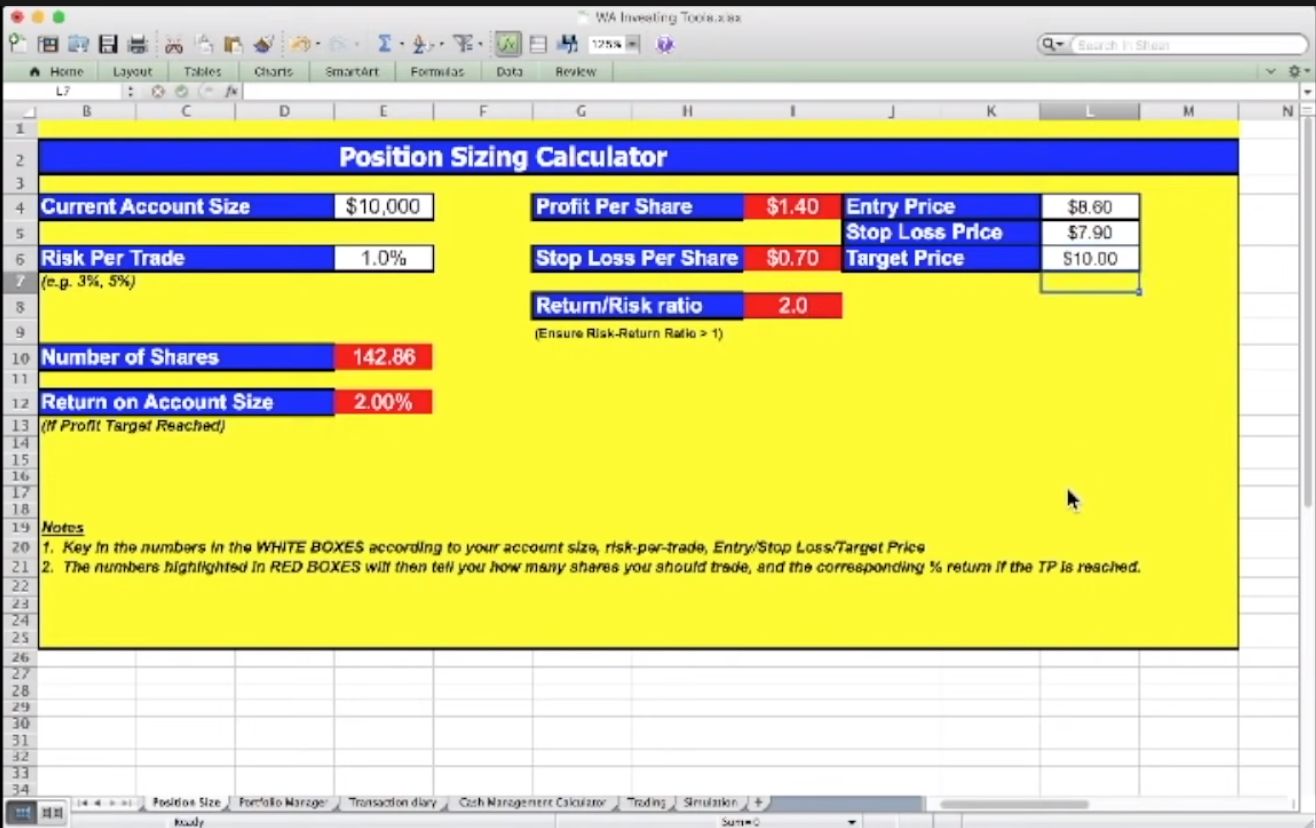1316x828 pixels.
Task: Click the New Workbook toolbar icon
Action: click(17, 44)
